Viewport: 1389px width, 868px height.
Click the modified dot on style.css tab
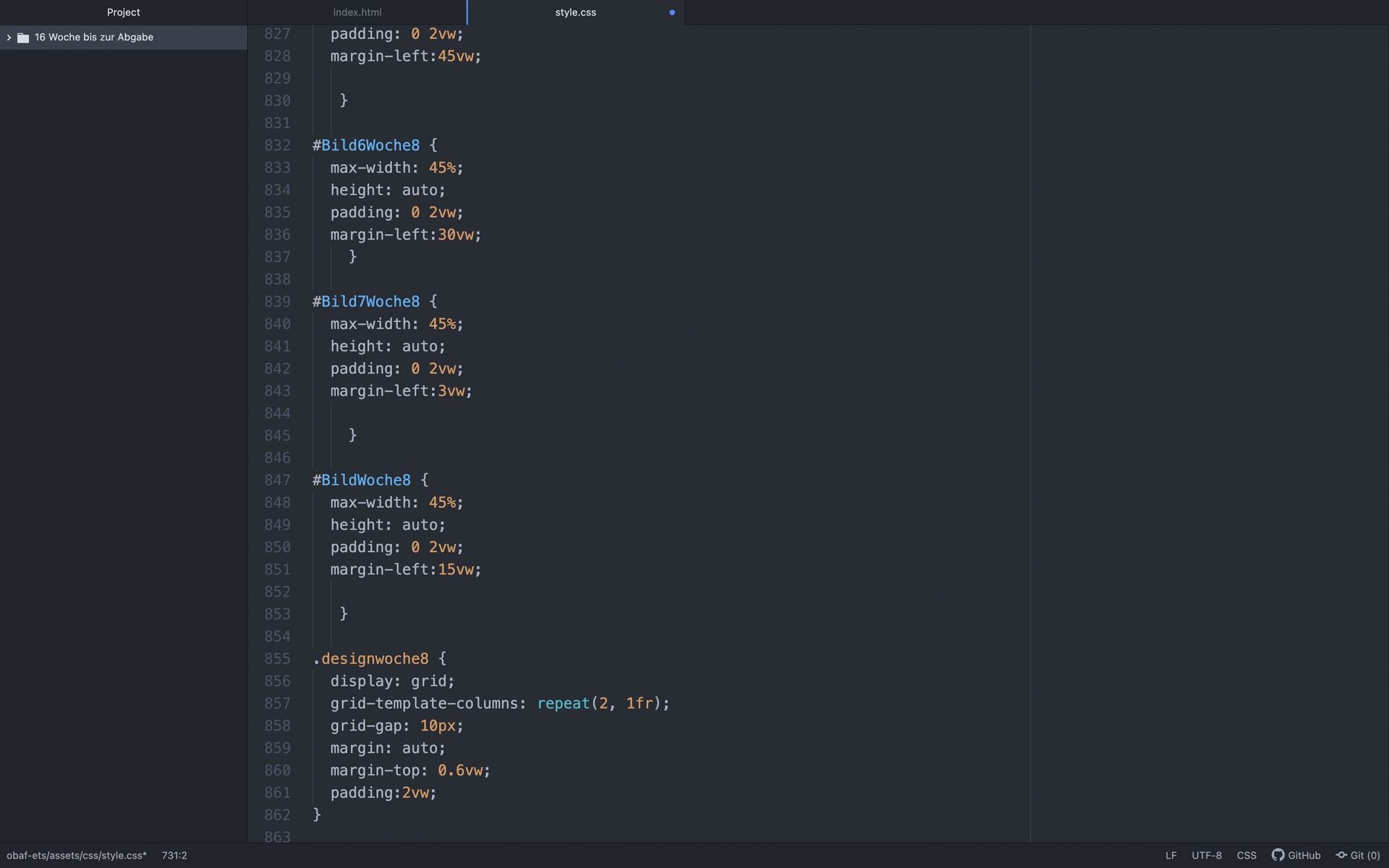[672, 12]
